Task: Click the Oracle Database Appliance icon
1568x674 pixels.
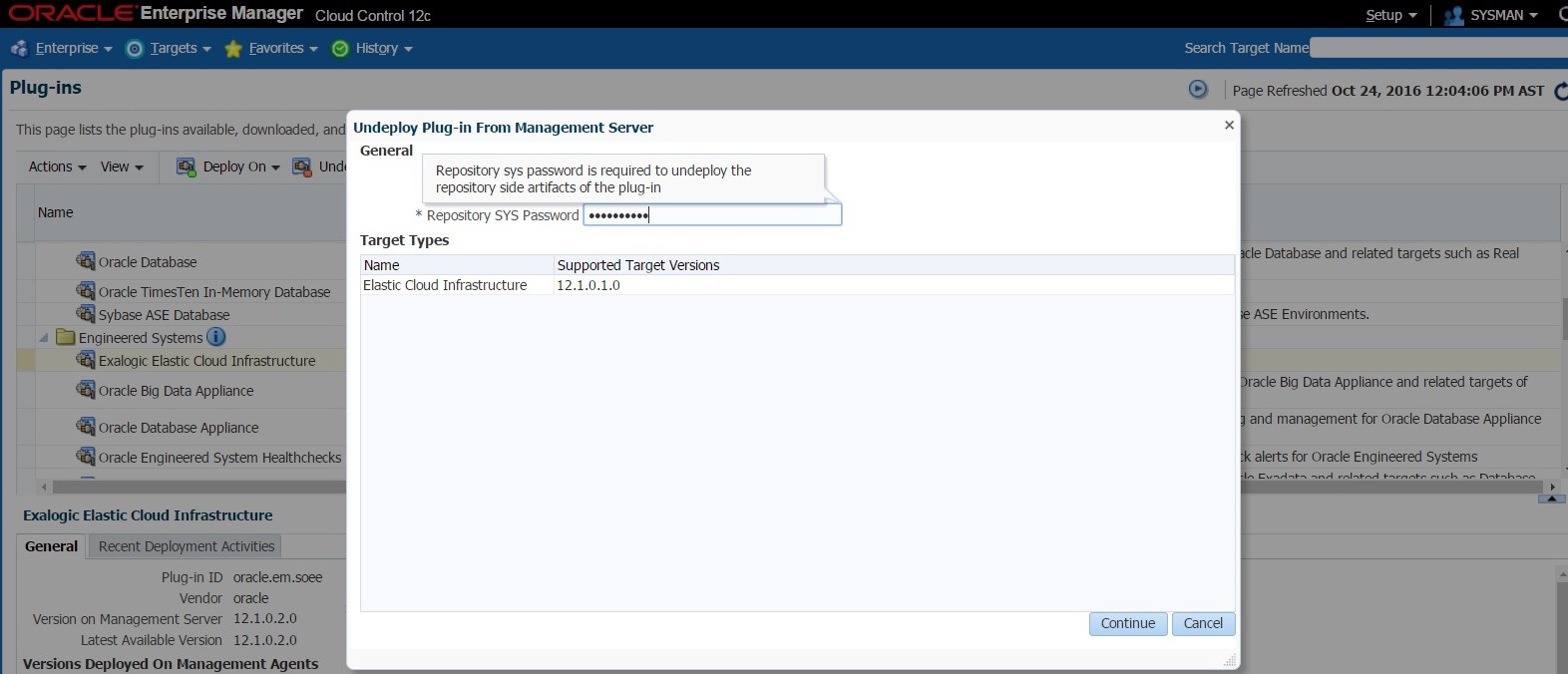Action: [x=86, y=427]
